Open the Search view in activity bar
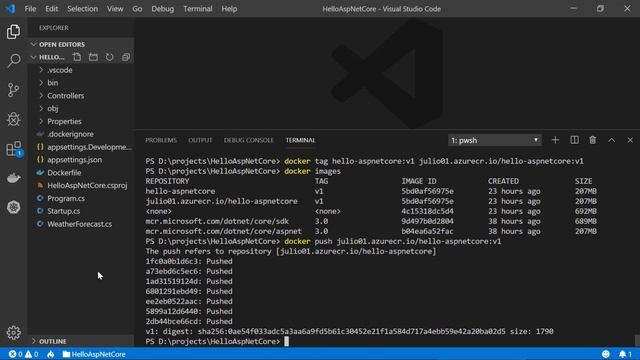Screen dimensions: 640x360 [13, 61]
